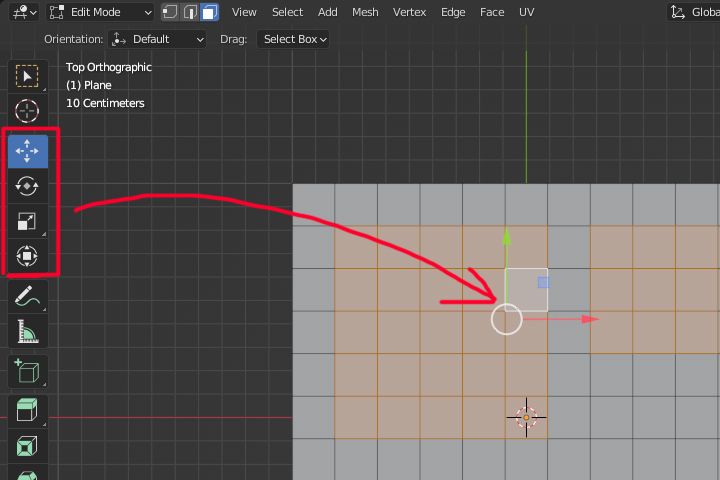This screenshot has width=720, height=480.
Task: Open the Add menu
Action: (x=328, y=12)
